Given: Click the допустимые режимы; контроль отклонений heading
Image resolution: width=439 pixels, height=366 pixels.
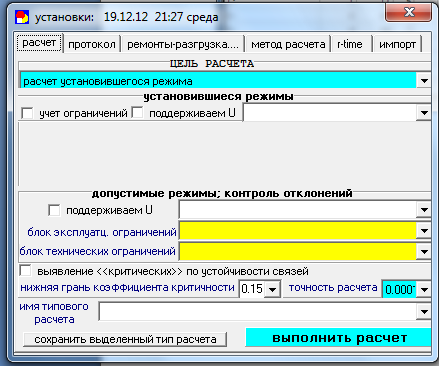Looking at the screenshot, I should (222, 193).
